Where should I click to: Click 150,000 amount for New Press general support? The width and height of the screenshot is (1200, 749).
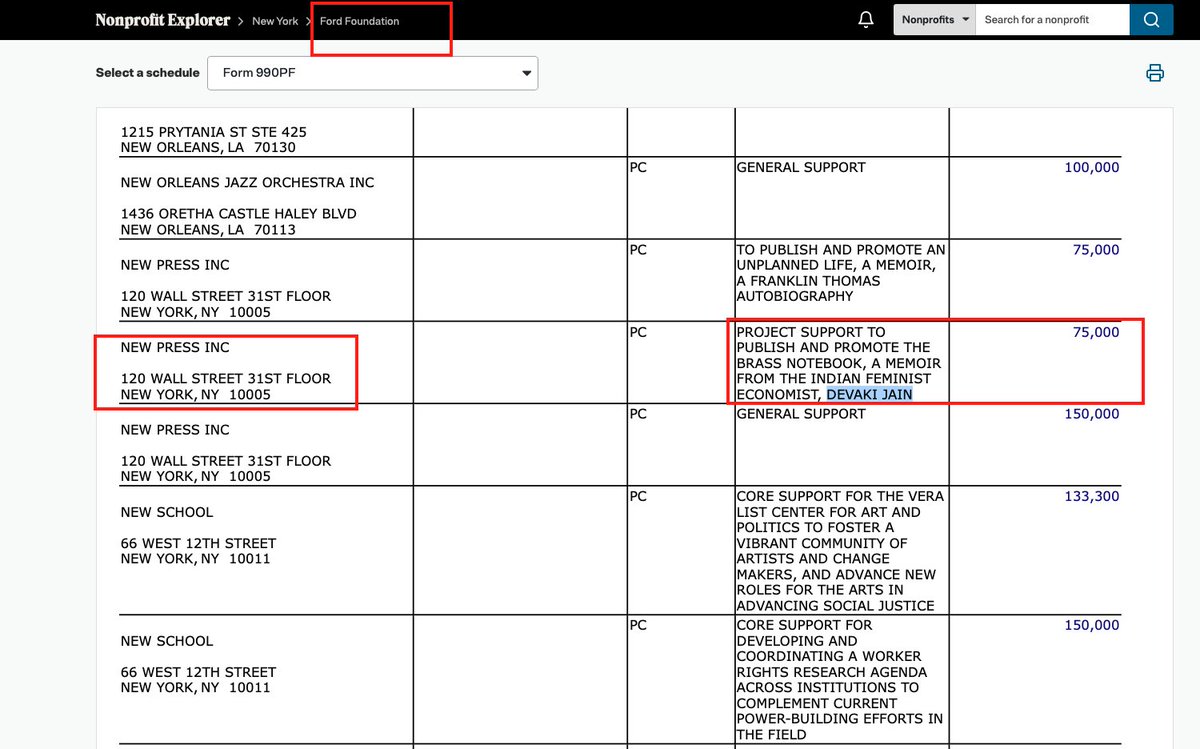[x=1092, y=415]
